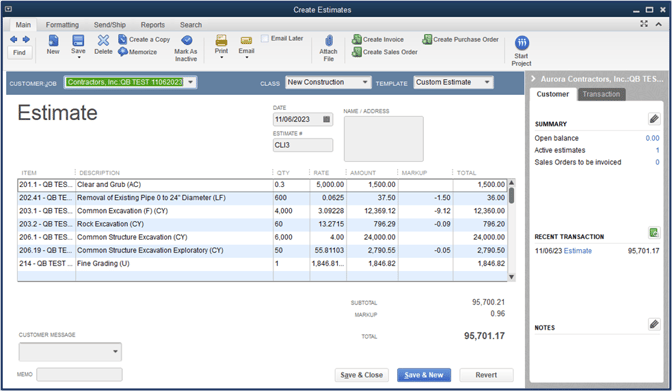
Task: Click the Revert button
Action: 486,375
